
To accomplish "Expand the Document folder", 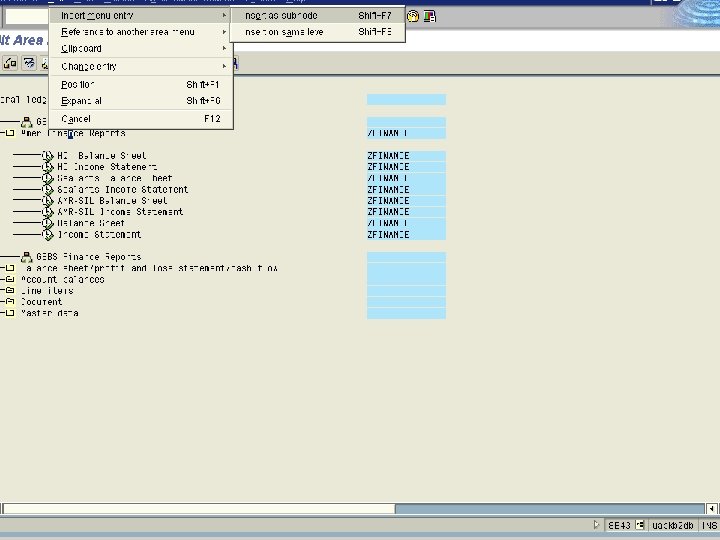I will tap(9, 302).
